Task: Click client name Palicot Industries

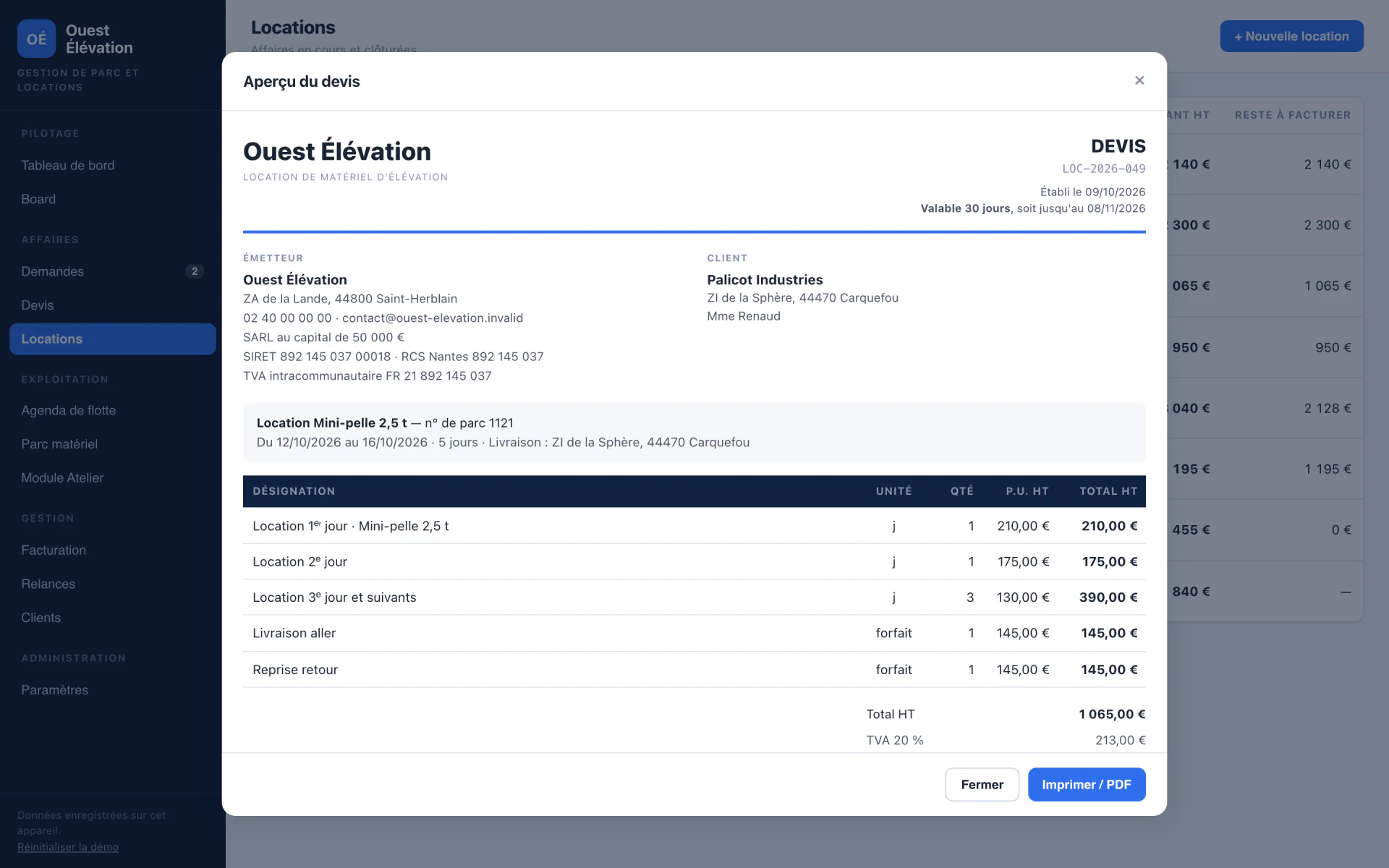Action: [765, 280]
